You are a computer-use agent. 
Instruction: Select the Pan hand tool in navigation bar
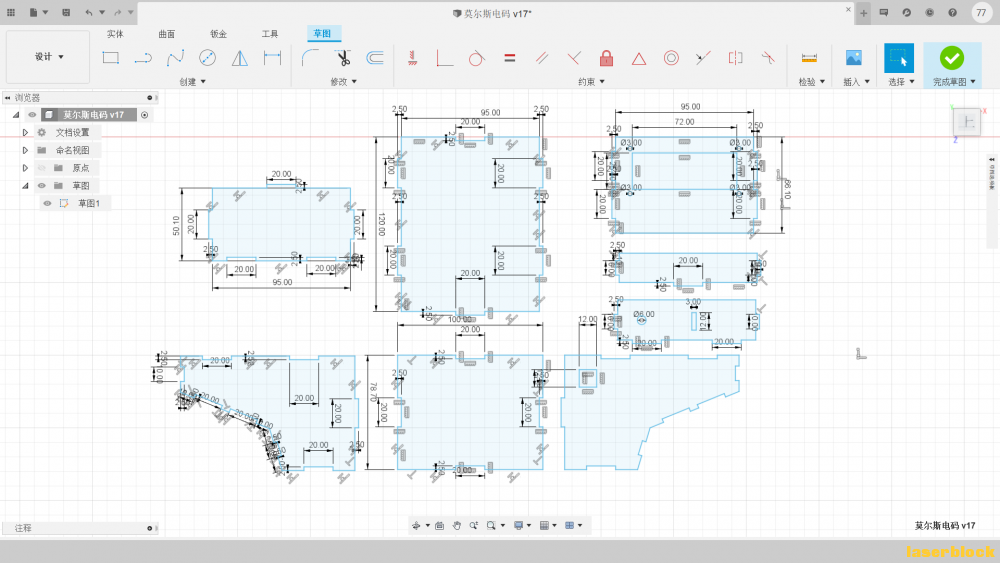[x=457, y=525]
